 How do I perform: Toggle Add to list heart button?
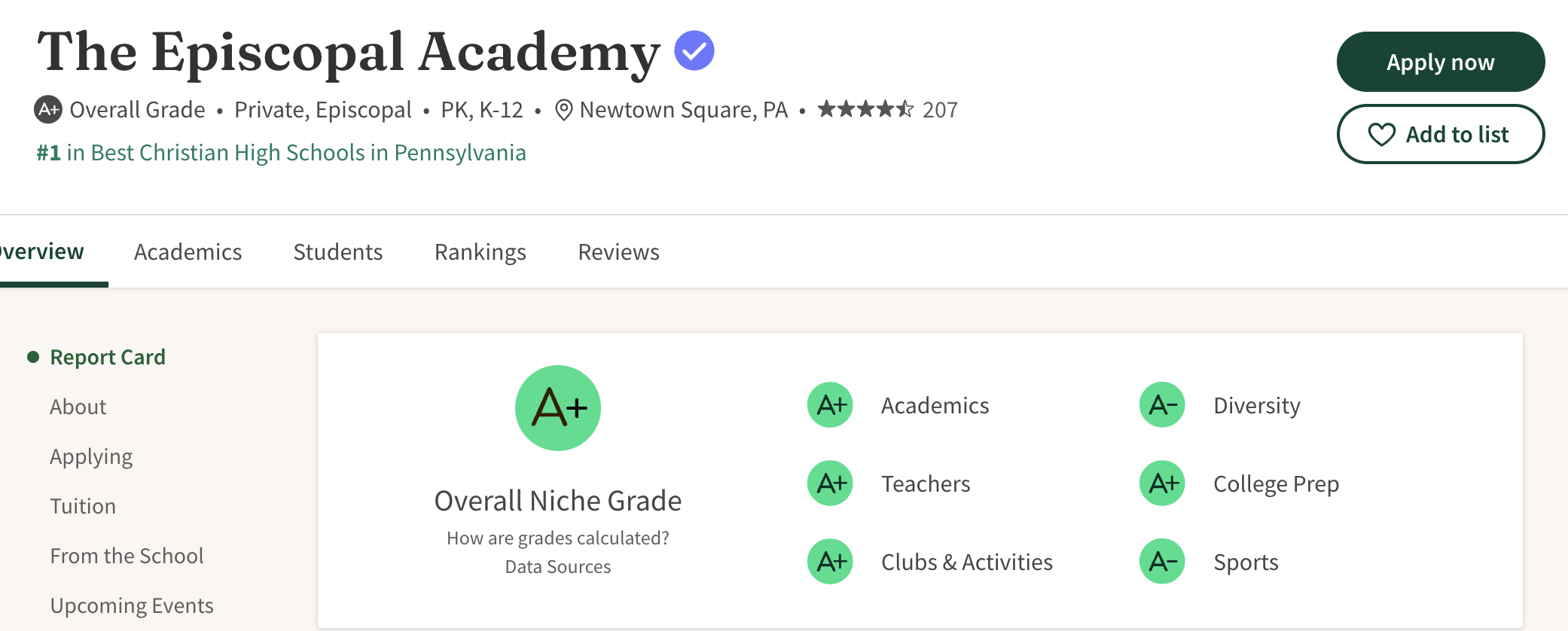(1440, 134)
